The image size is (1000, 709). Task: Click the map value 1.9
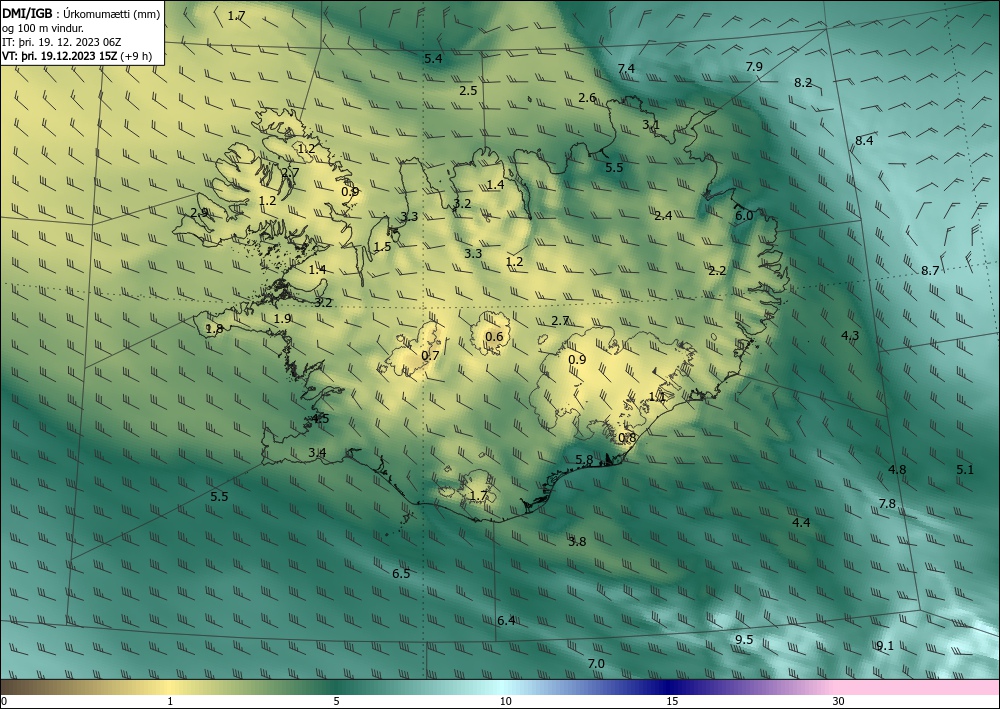283,318
